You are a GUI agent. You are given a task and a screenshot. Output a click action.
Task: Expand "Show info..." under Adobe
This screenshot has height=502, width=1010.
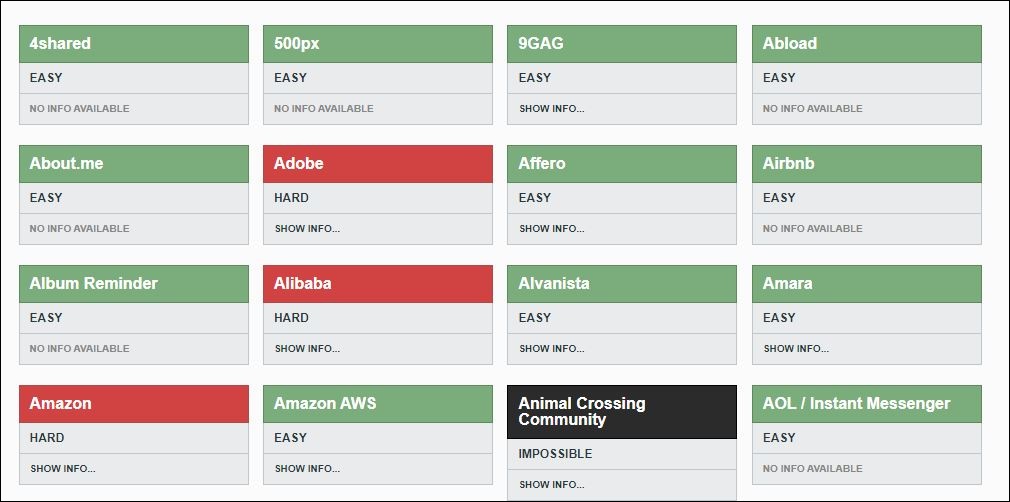pos(307,229)
